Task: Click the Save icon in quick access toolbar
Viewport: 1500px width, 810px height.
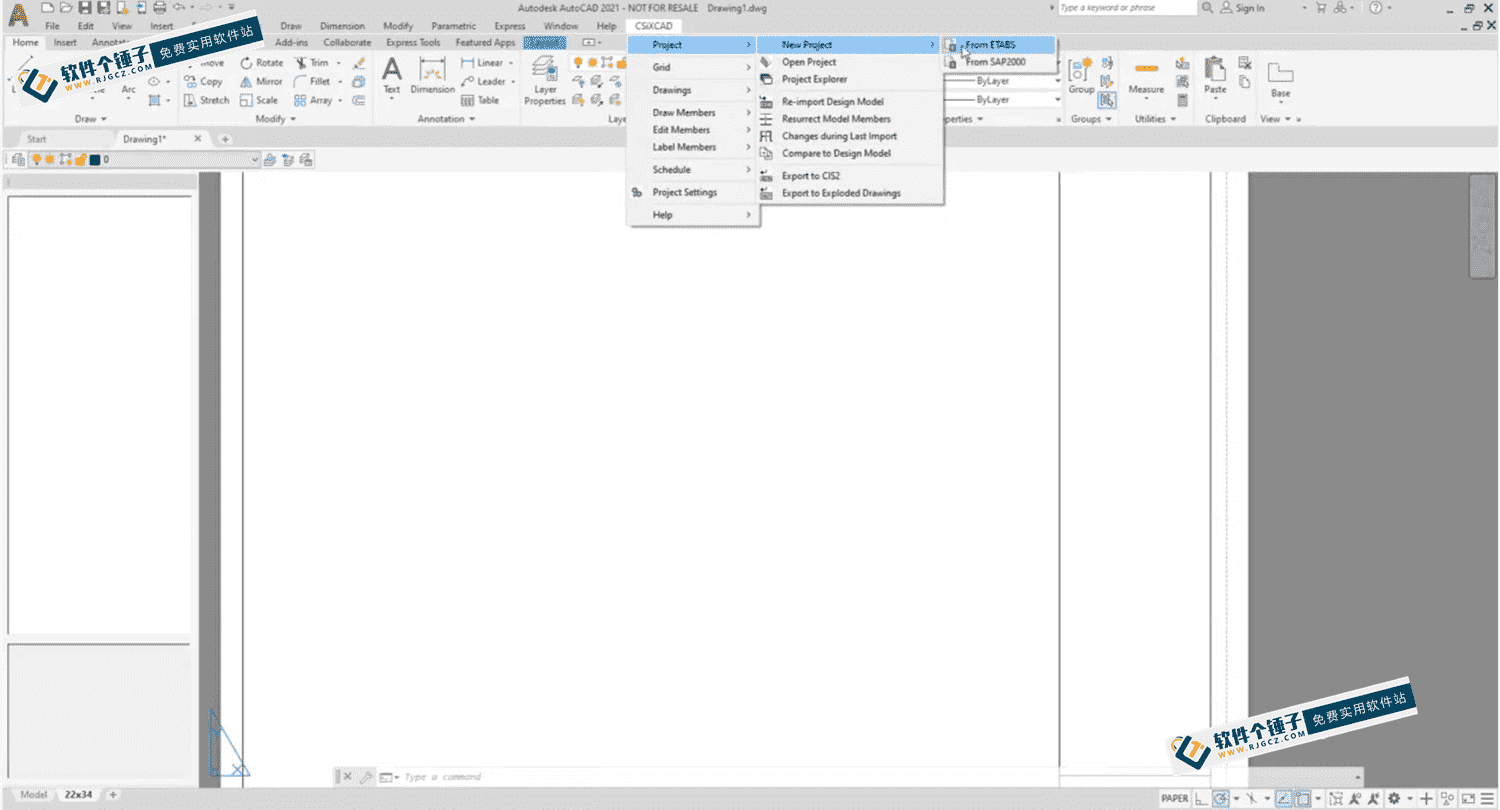Action: point(84,8)
